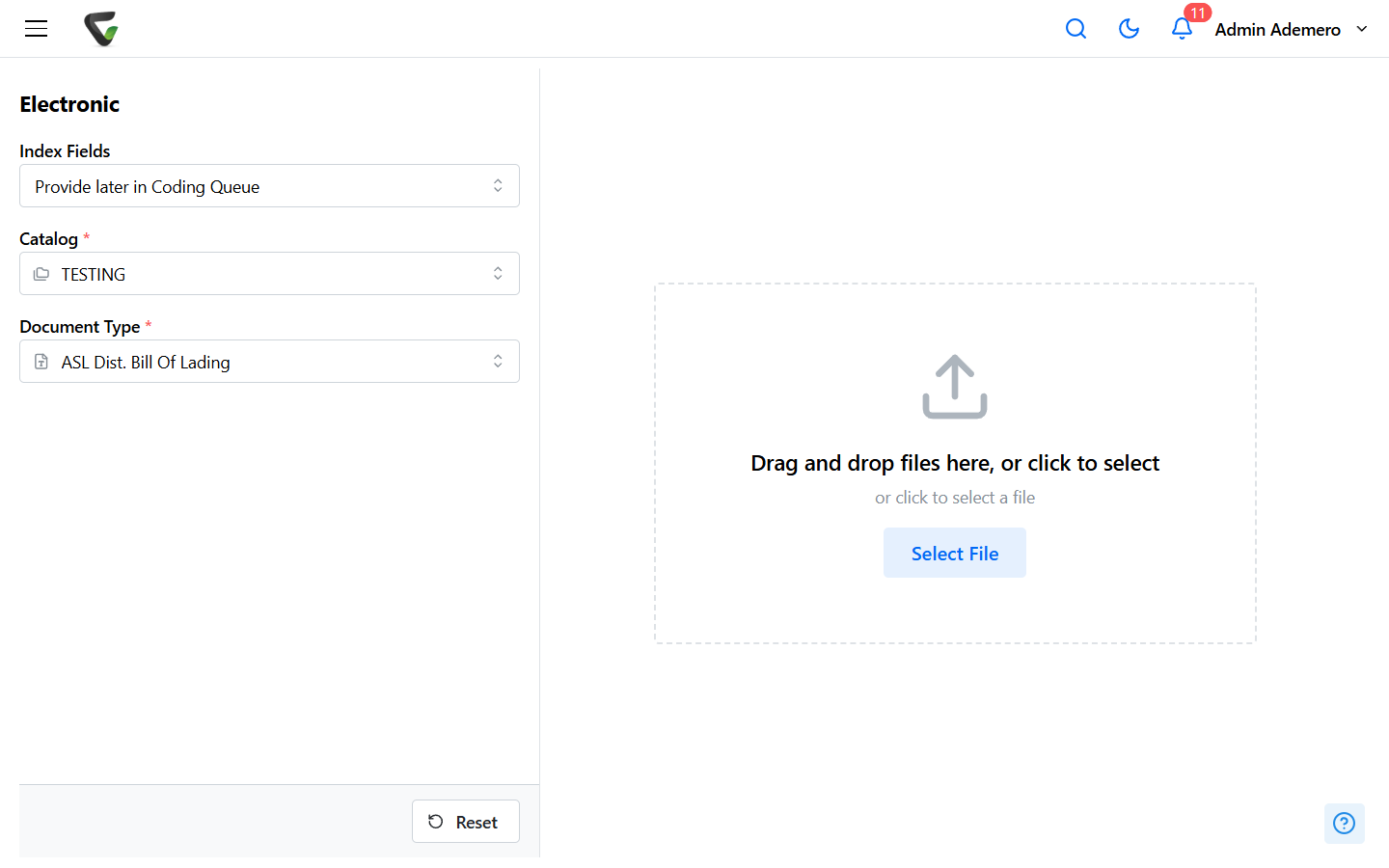Open the Catalog dropdown showing TESTING
Viewport: 1389px width, 868px height.
coord(269,274)
